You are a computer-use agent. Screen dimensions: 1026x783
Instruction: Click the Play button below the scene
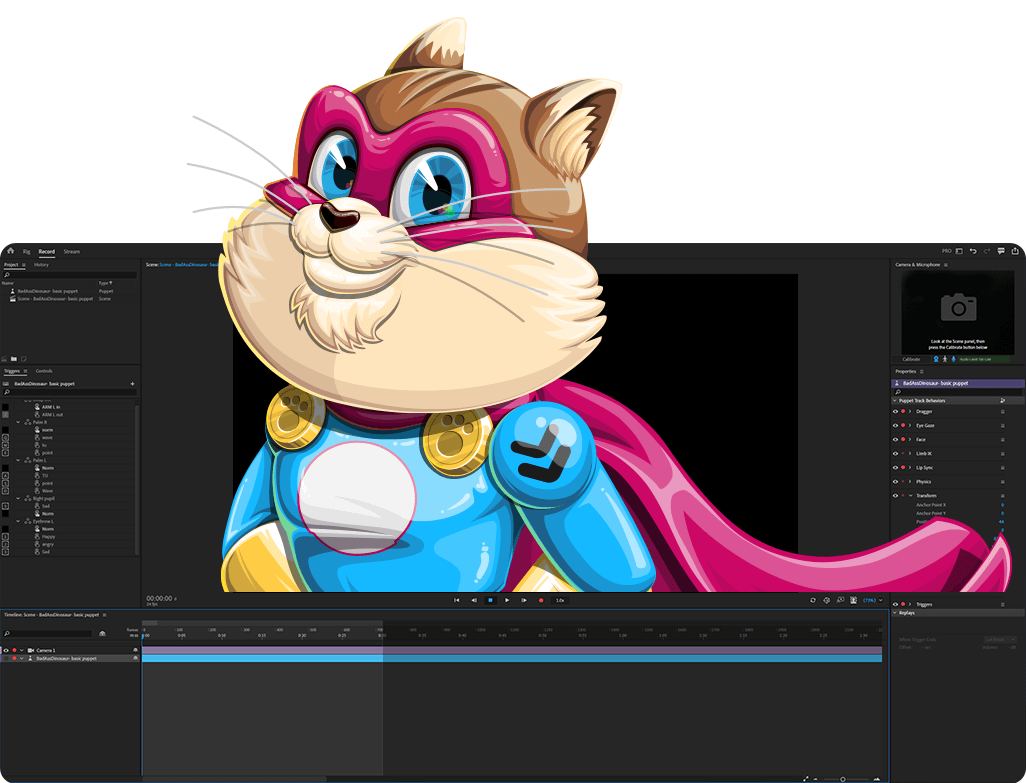pyautogui.click(x=507, y=600)
